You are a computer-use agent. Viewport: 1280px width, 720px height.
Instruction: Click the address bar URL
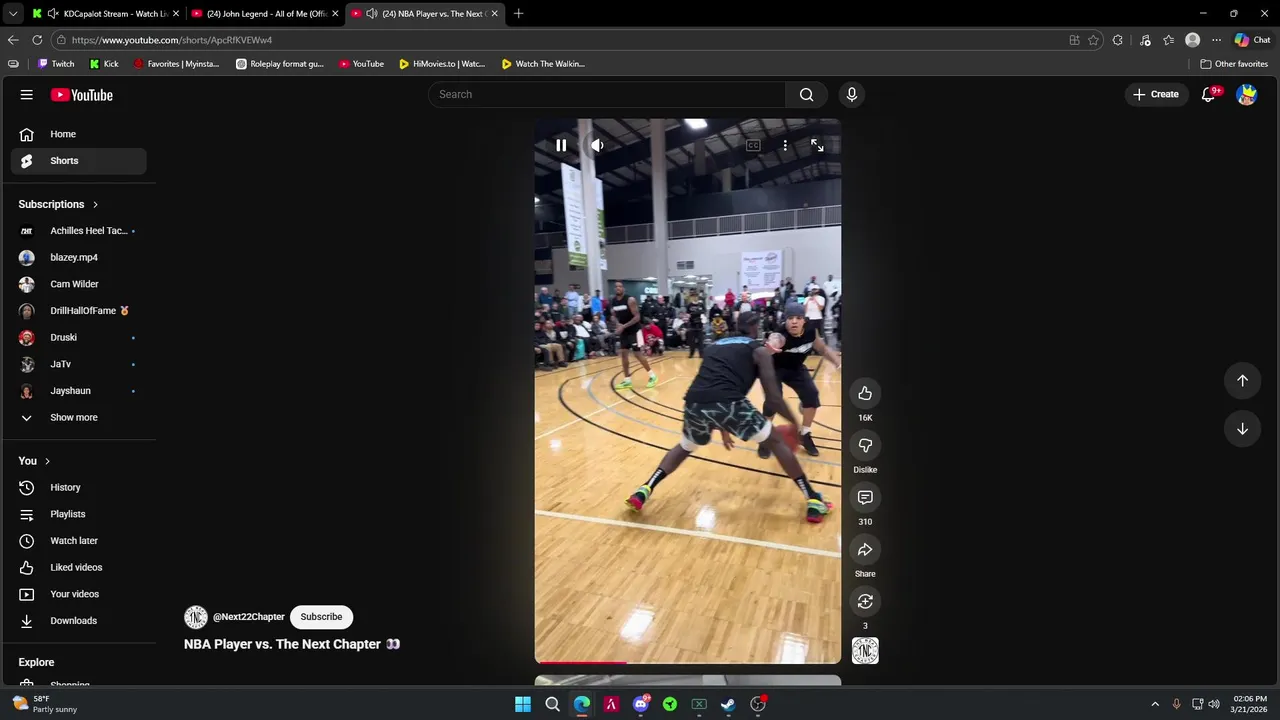coord(172,40)
